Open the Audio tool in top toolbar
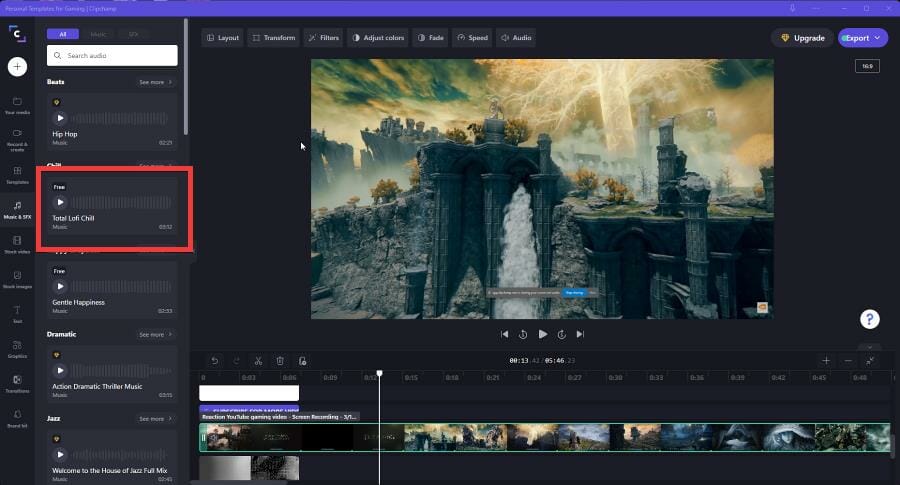Image resolution: width=900 pixels, height=485 pixels. point(516,38)
